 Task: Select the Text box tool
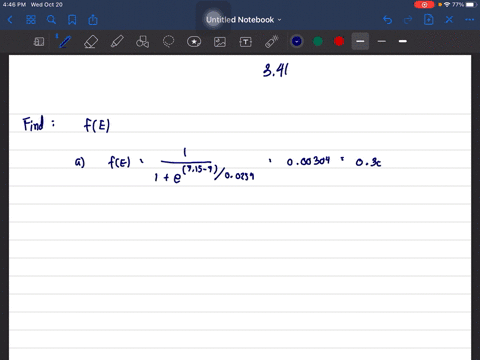pyautogui.click(x=245, y=42)
